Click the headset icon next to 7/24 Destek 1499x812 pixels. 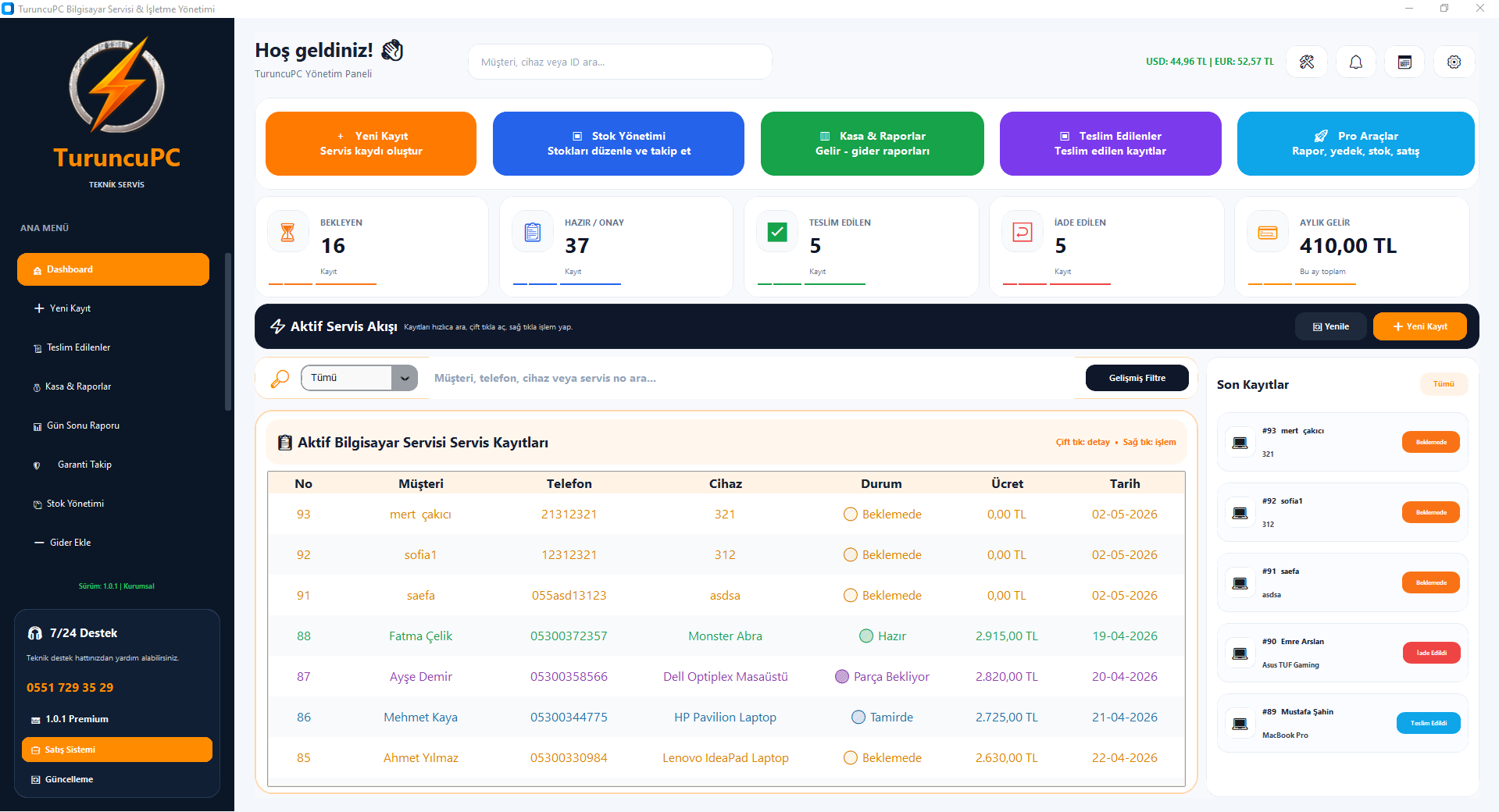tap(35, 633)
